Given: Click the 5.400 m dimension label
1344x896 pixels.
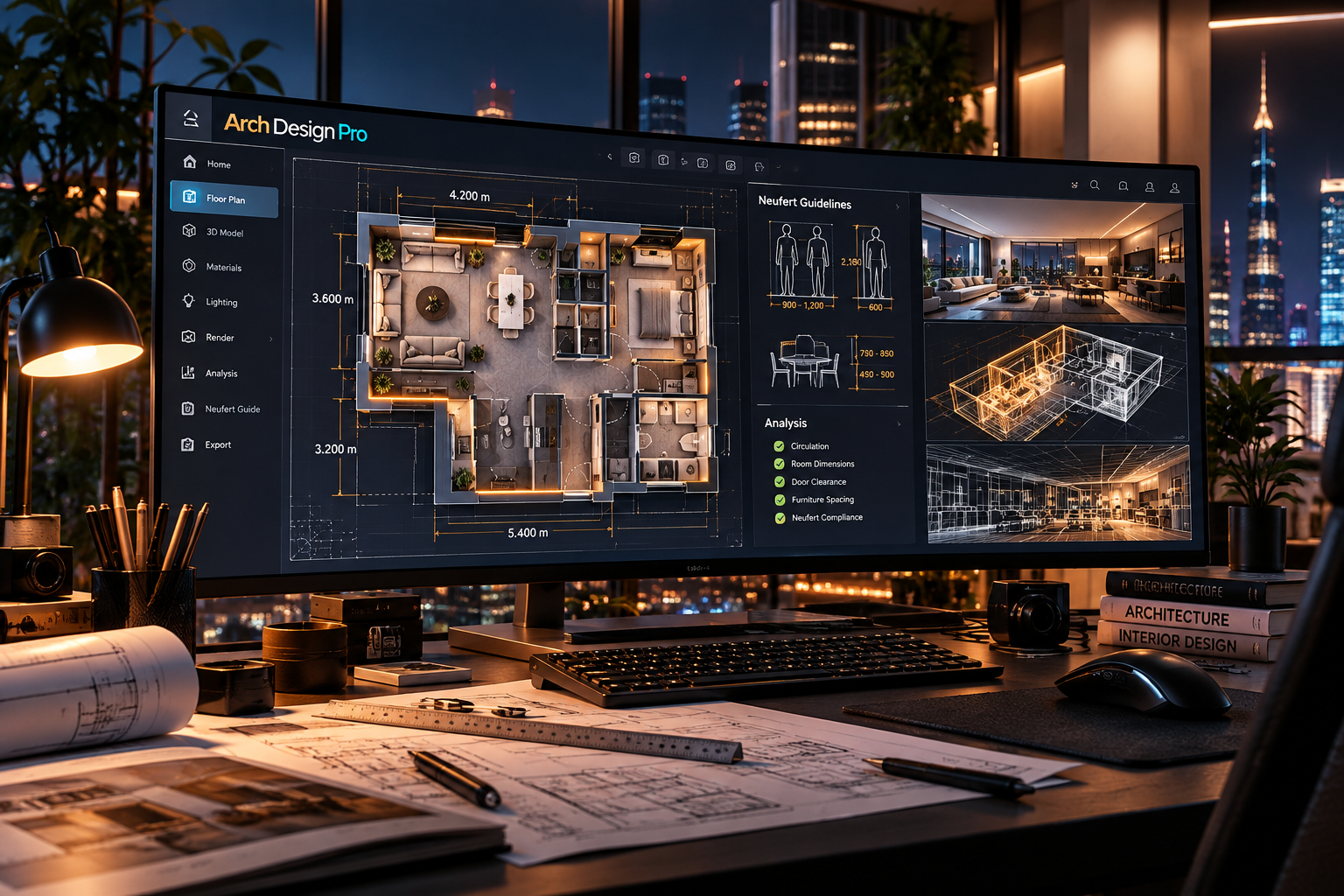Looking at the screenshot, I should 528,533.
